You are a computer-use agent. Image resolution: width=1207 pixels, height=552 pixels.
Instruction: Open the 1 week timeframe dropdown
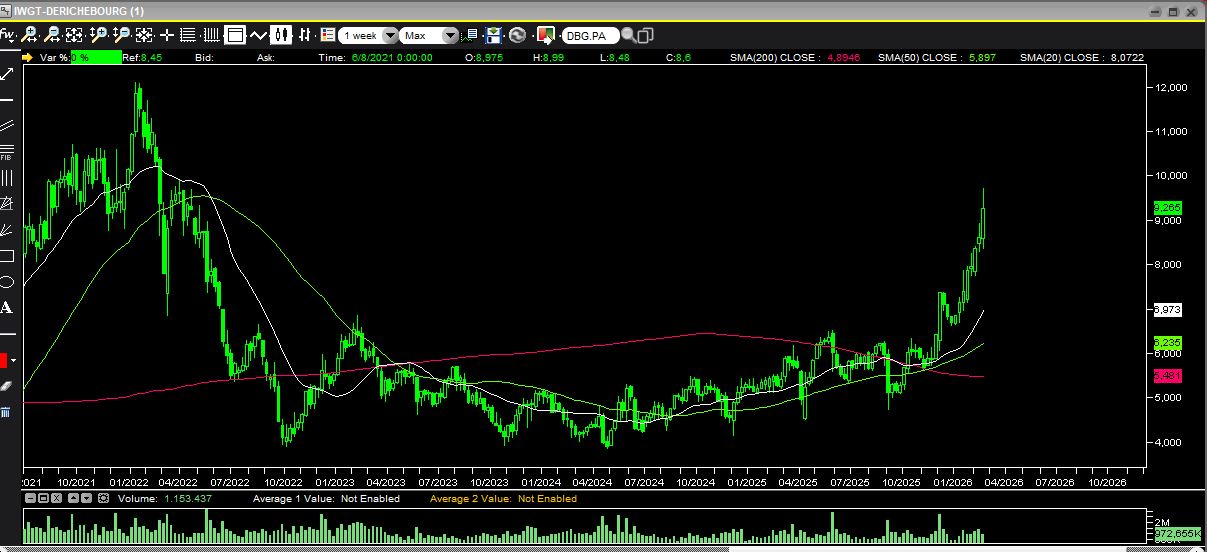point(389,35)
